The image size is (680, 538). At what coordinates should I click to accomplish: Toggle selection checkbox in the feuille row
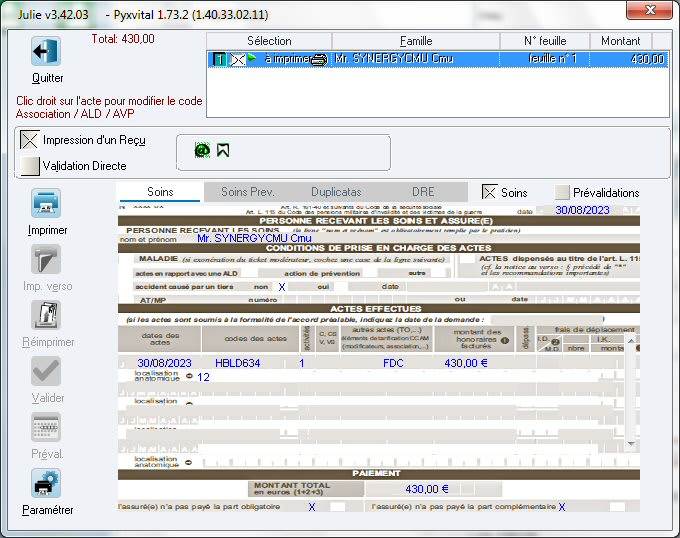tap(236, 60)
